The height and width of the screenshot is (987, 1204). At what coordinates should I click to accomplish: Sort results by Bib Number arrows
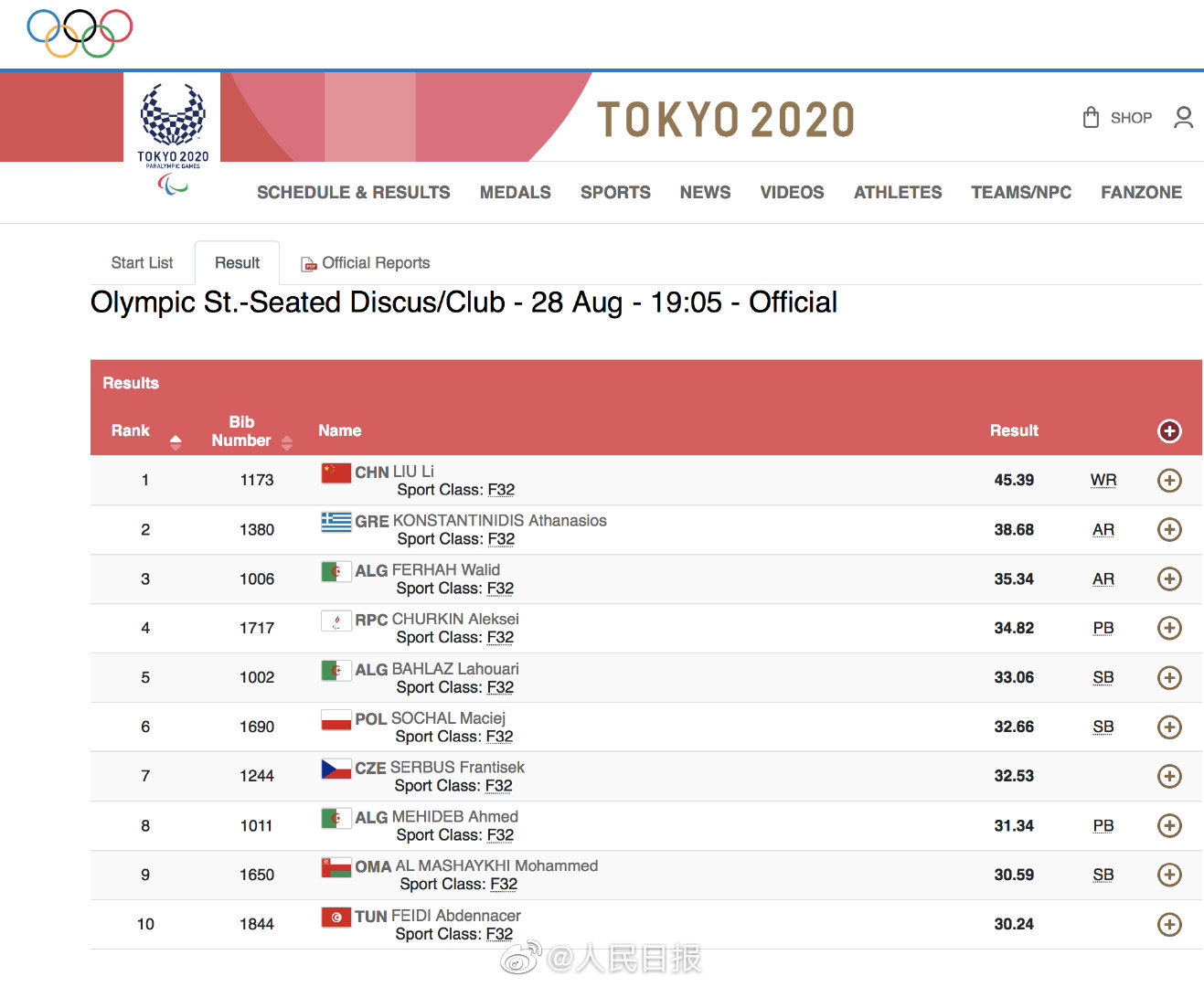pos(287,442)
